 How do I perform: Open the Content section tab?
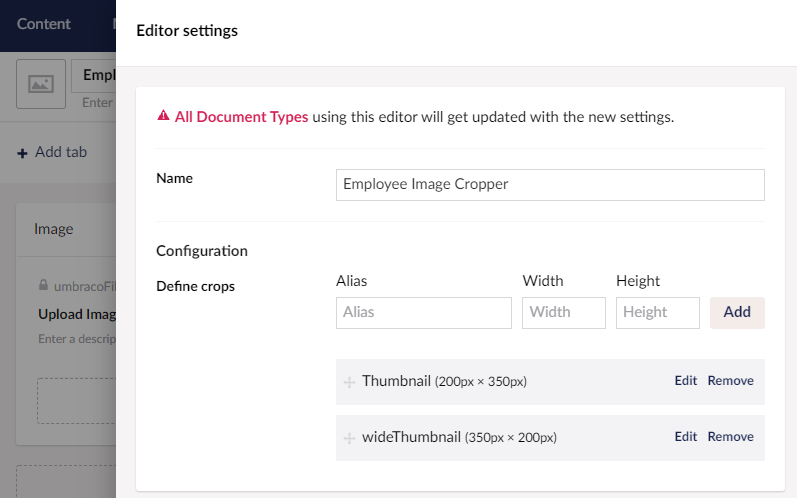[x=44, y=24]
